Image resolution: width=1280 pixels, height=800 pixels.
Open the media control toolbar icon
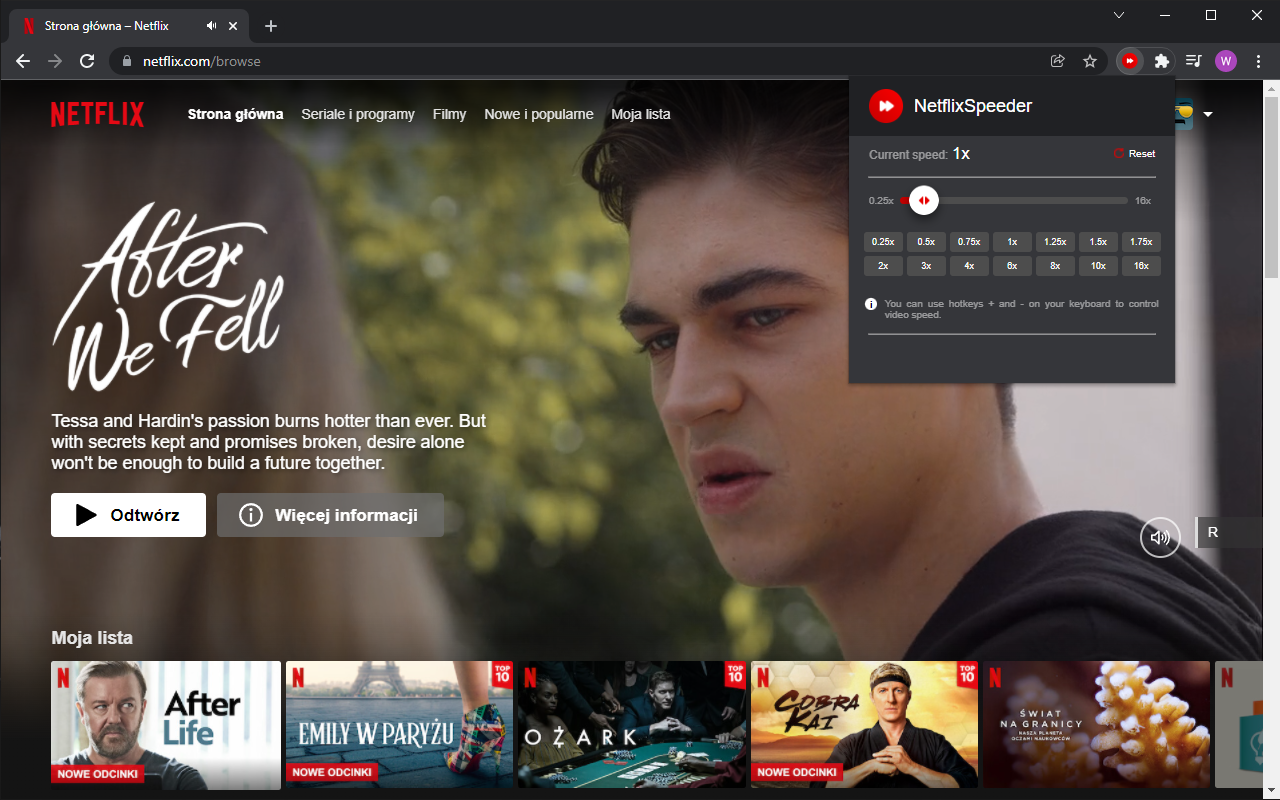[x=1193, y=61]
